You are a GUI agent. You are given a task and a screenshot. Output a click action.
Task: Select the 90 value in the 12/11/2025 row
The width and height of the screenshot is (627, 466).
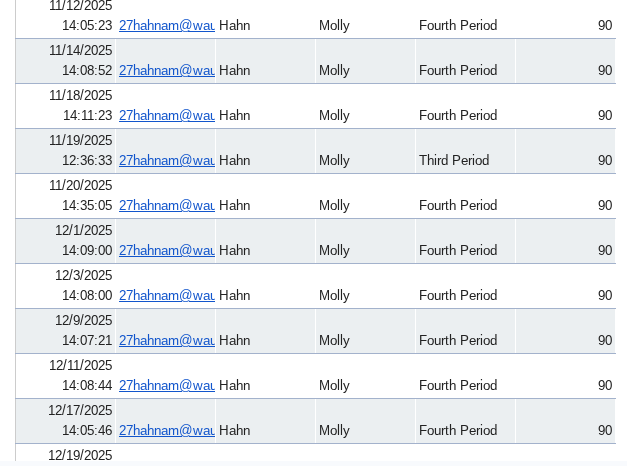(x=604, y=386)
